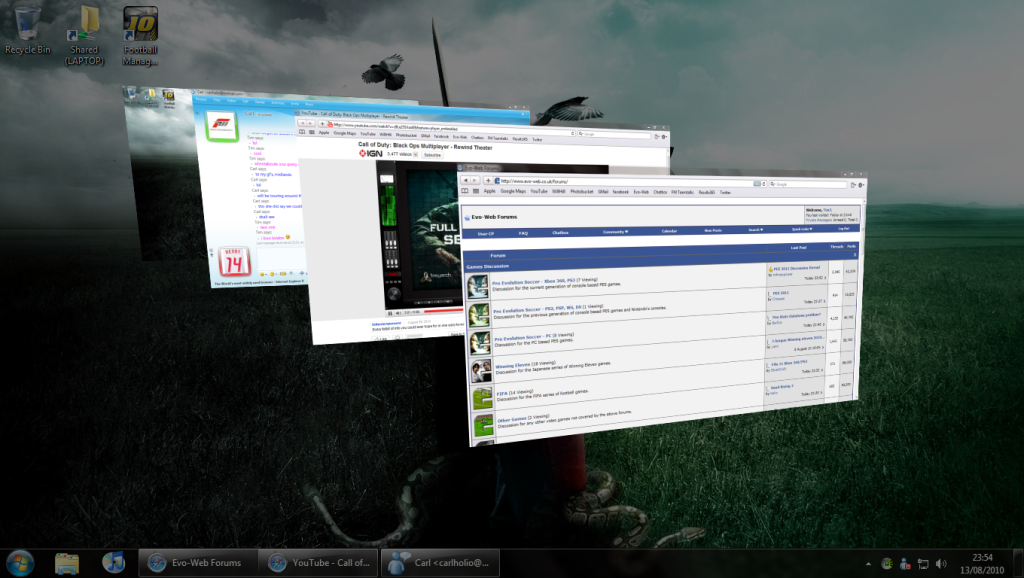1024x578 pixels.
Task: Click Photobucket bookmark in Evo-Web window
Action: coord(581,191)
